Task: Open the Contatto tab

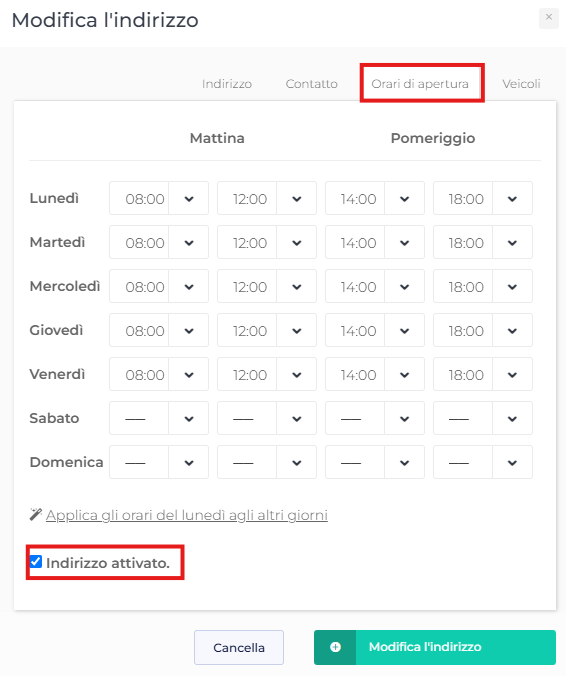Action: (x=311, y=84)
